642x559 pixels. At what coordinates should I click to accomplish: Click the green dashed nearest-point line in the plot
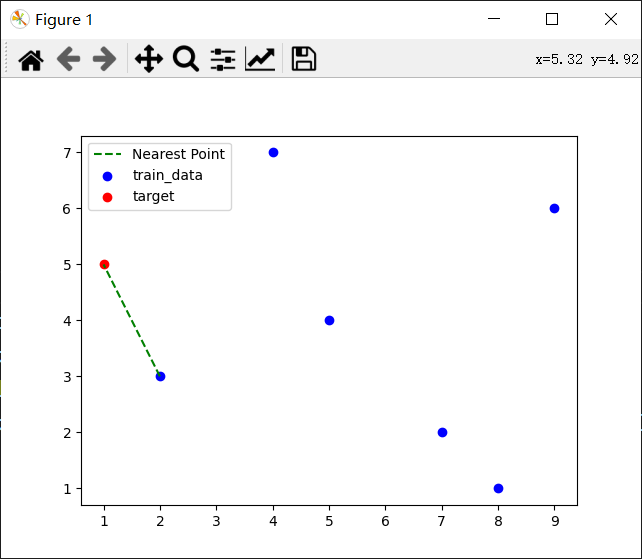coord(132,320)
